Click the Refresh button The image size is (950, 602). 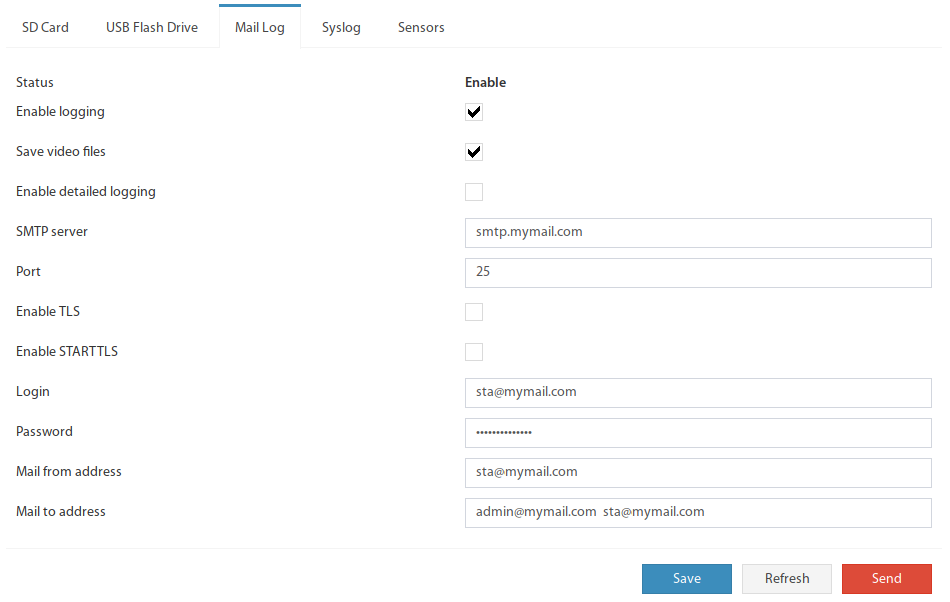point(786,578)
